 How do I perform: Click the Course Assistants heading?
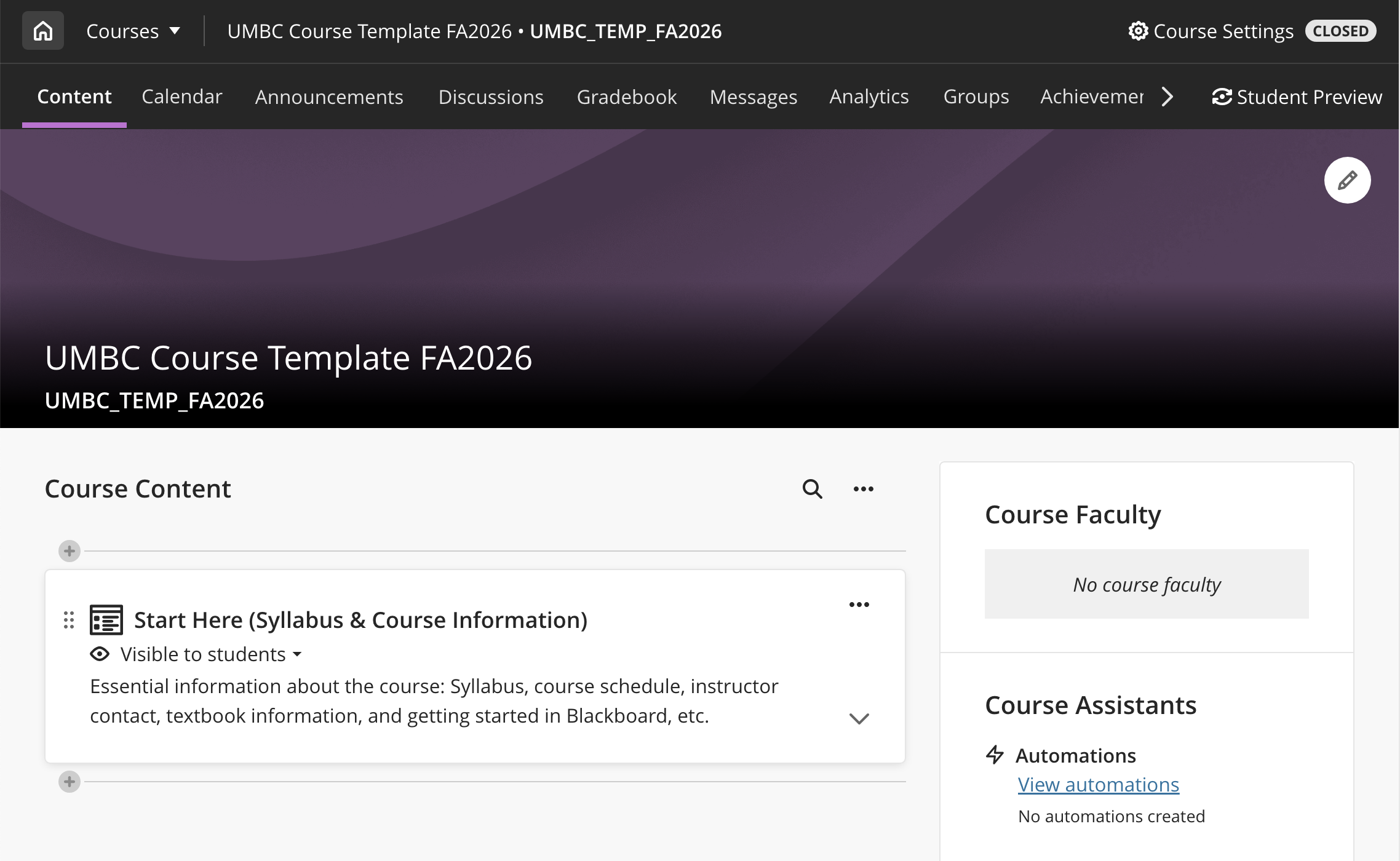[x=1091, y=705]
